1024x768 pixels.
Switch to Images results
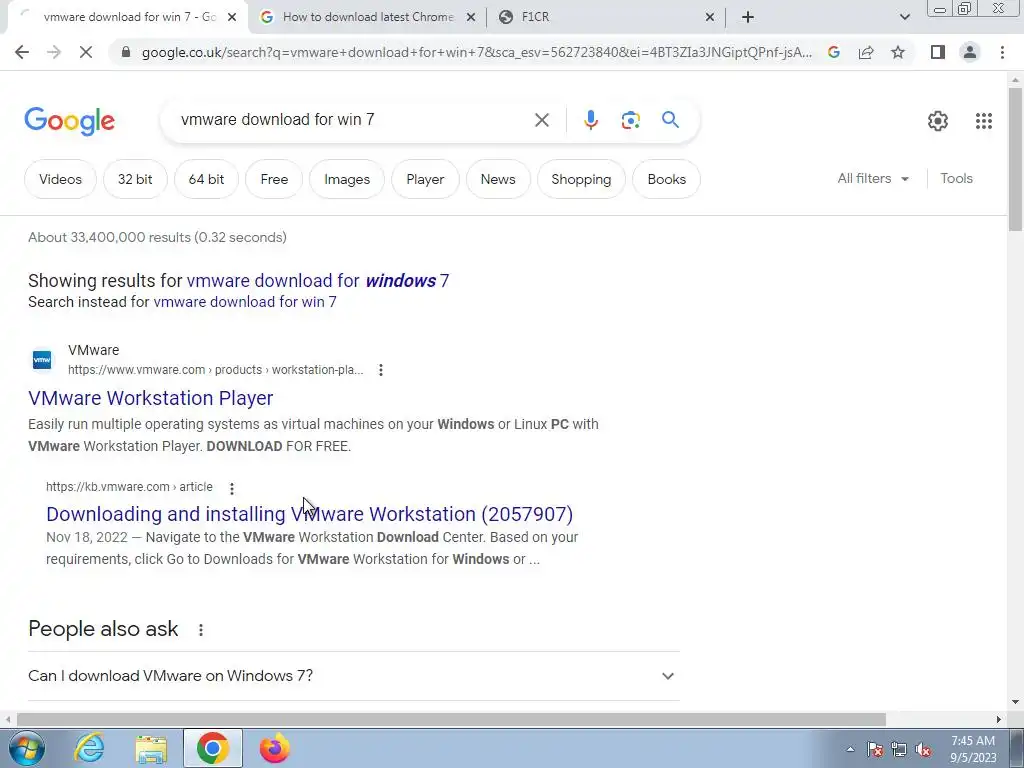[x=347, y=179]
